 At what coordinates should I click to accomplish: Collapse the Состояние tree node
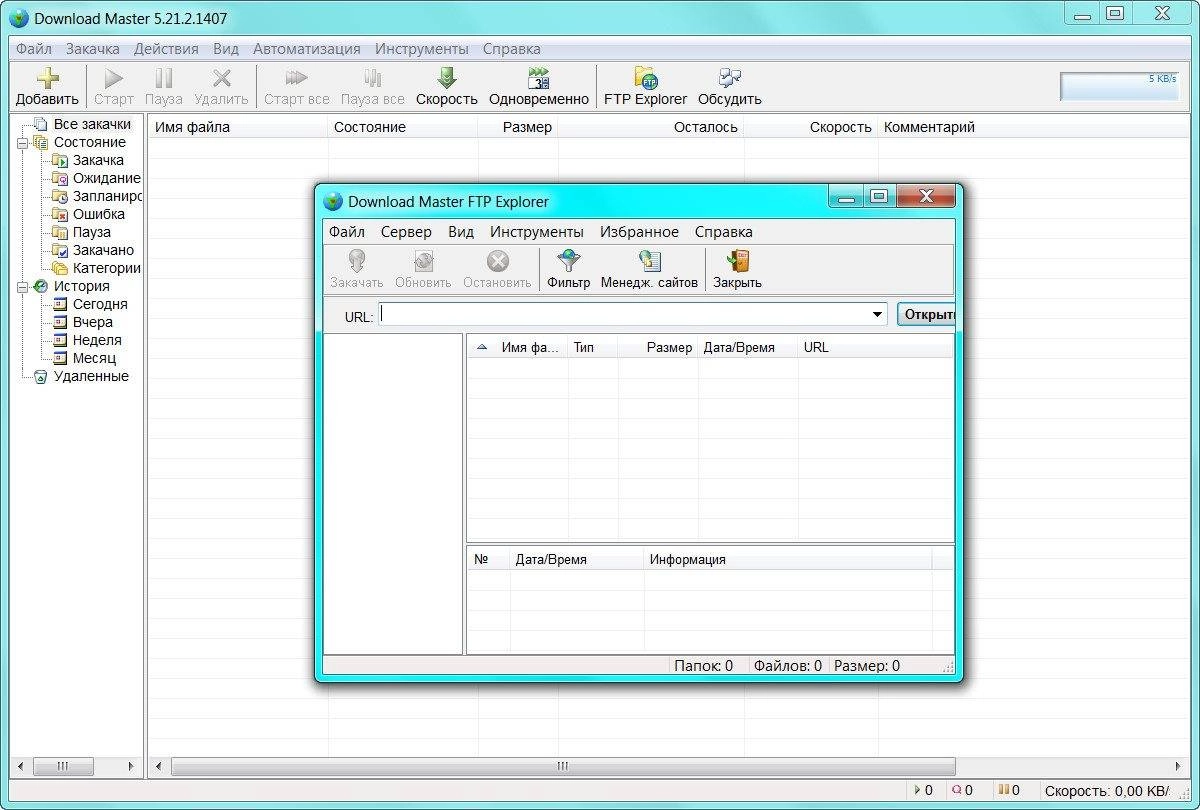coord(22,142)
